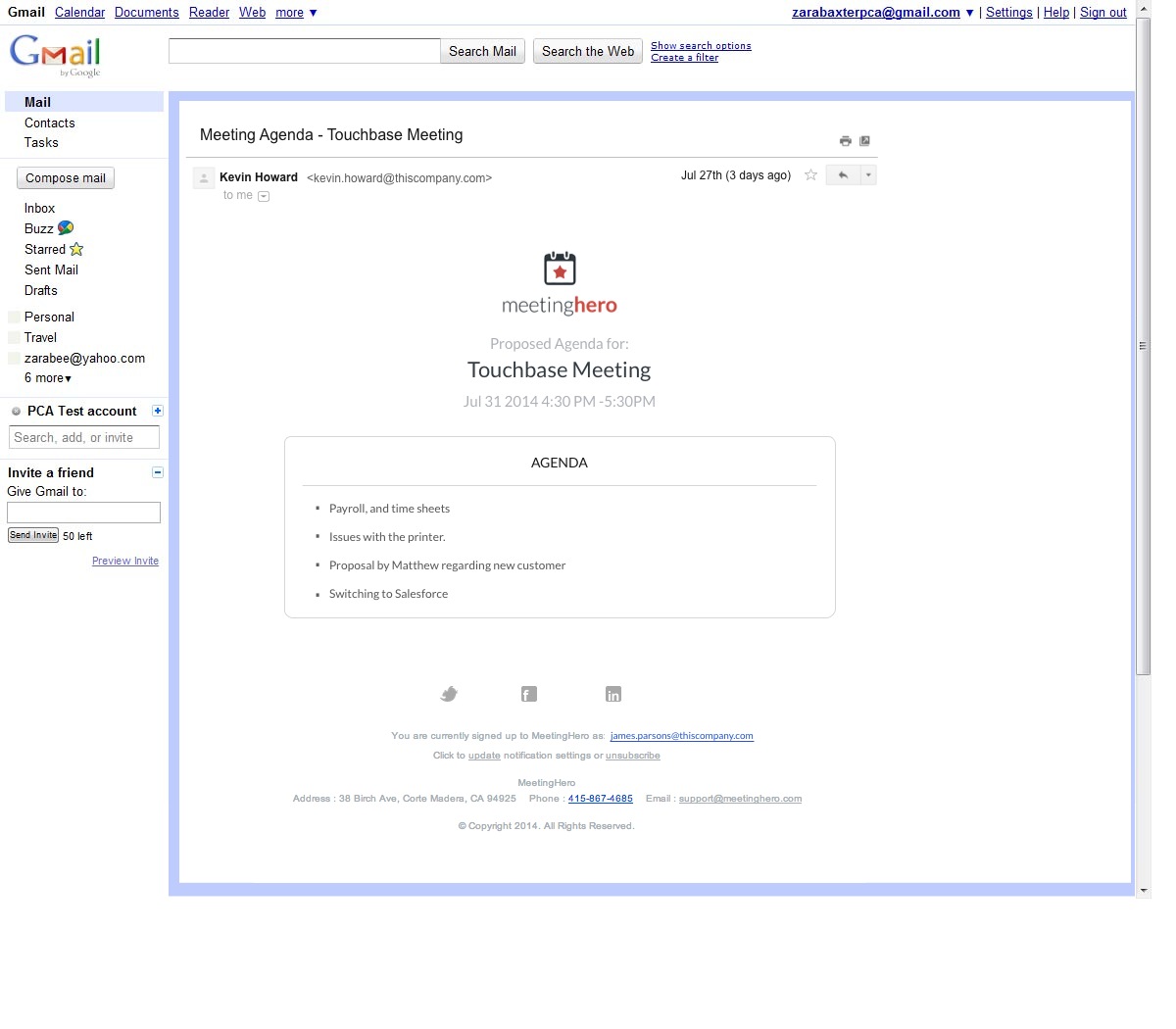
Task: Click support@meetinghero.com email link
Action: click(x=740, y=799)
